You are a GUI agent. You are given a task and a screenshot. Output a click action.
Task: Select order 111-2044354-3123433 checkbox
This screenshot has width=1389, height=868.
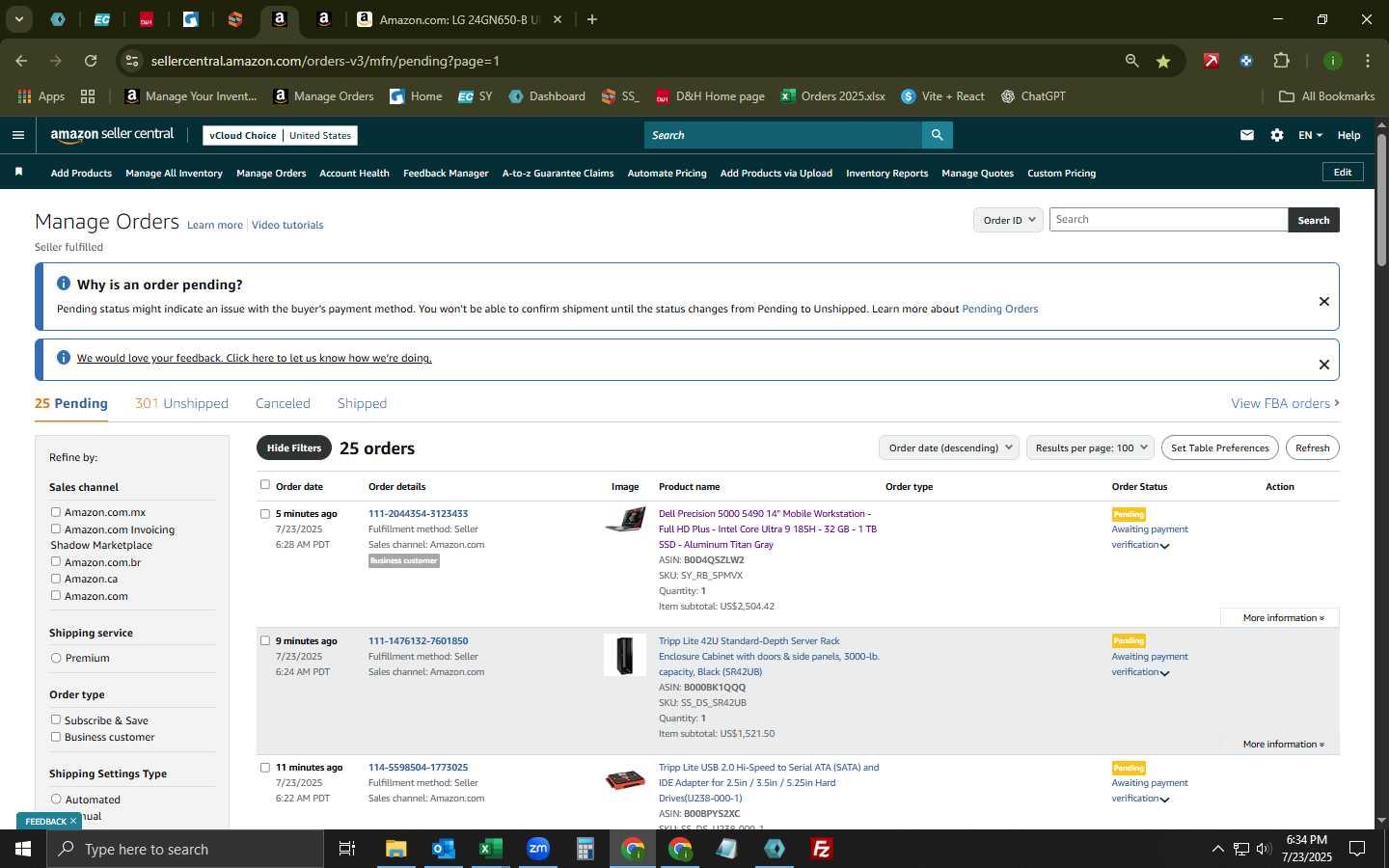[265, 514]
